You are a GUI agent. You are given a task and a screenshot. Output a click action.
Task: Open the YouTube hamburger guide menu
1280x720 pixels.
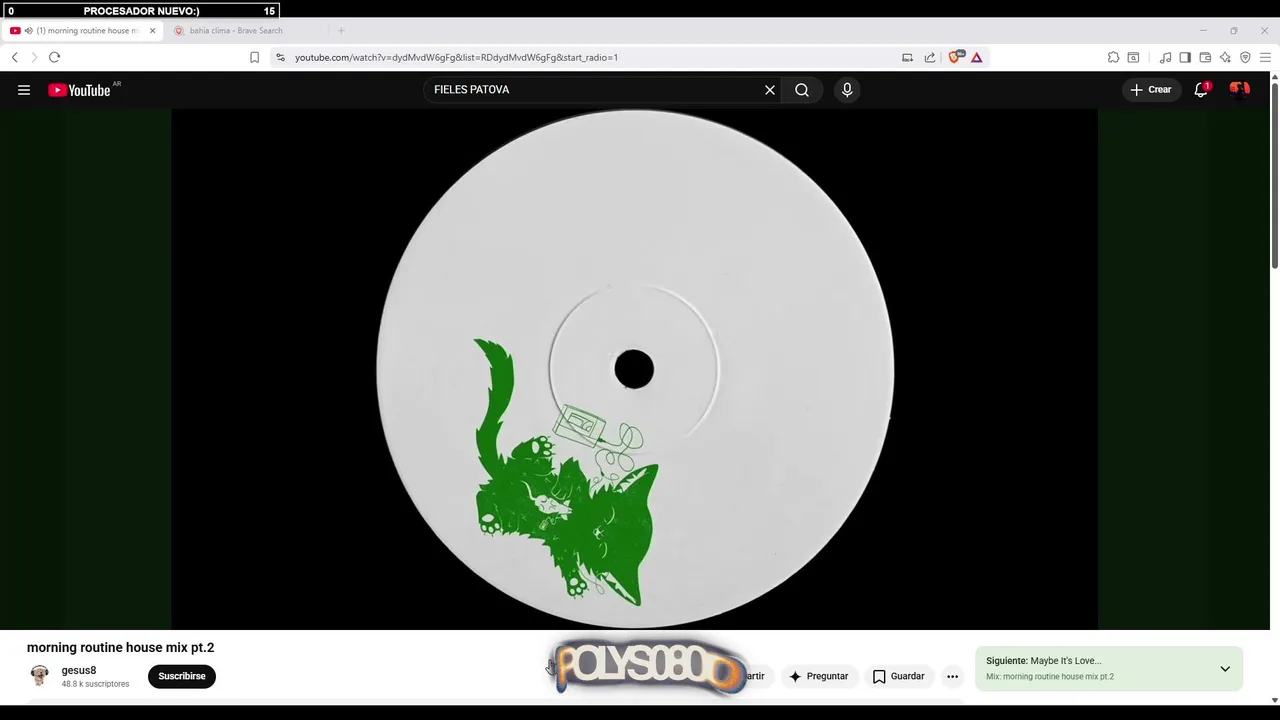24,90
